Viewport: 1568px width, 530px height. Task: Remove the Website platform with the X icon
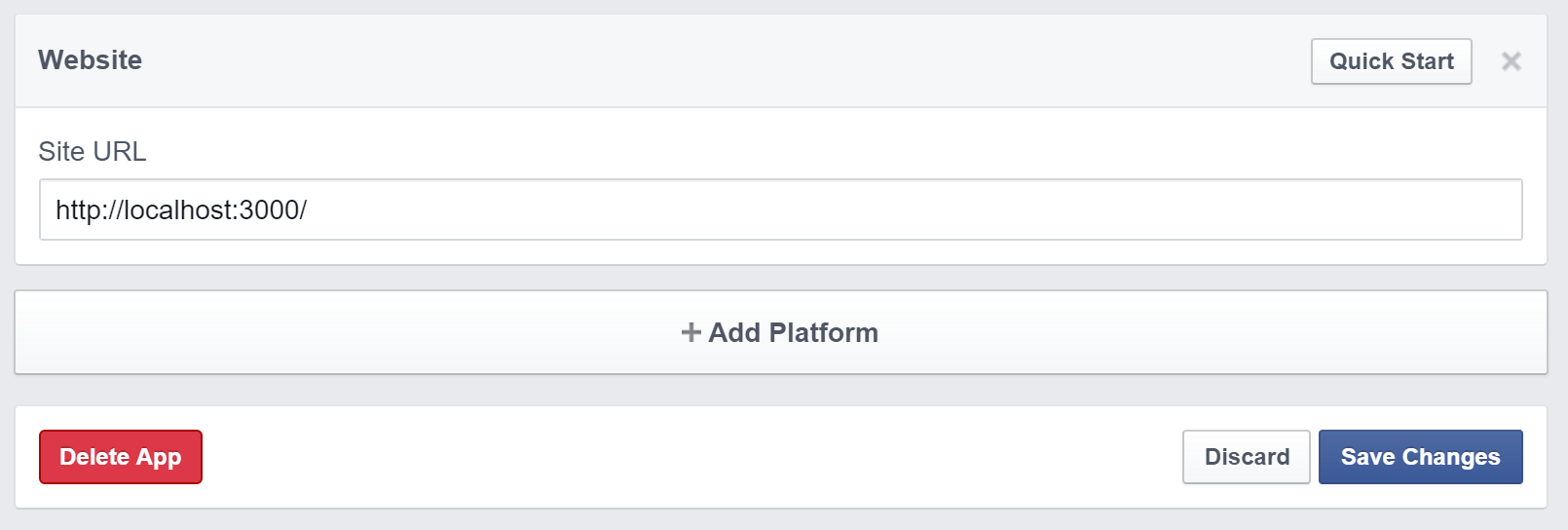(x=1511, y=61)
